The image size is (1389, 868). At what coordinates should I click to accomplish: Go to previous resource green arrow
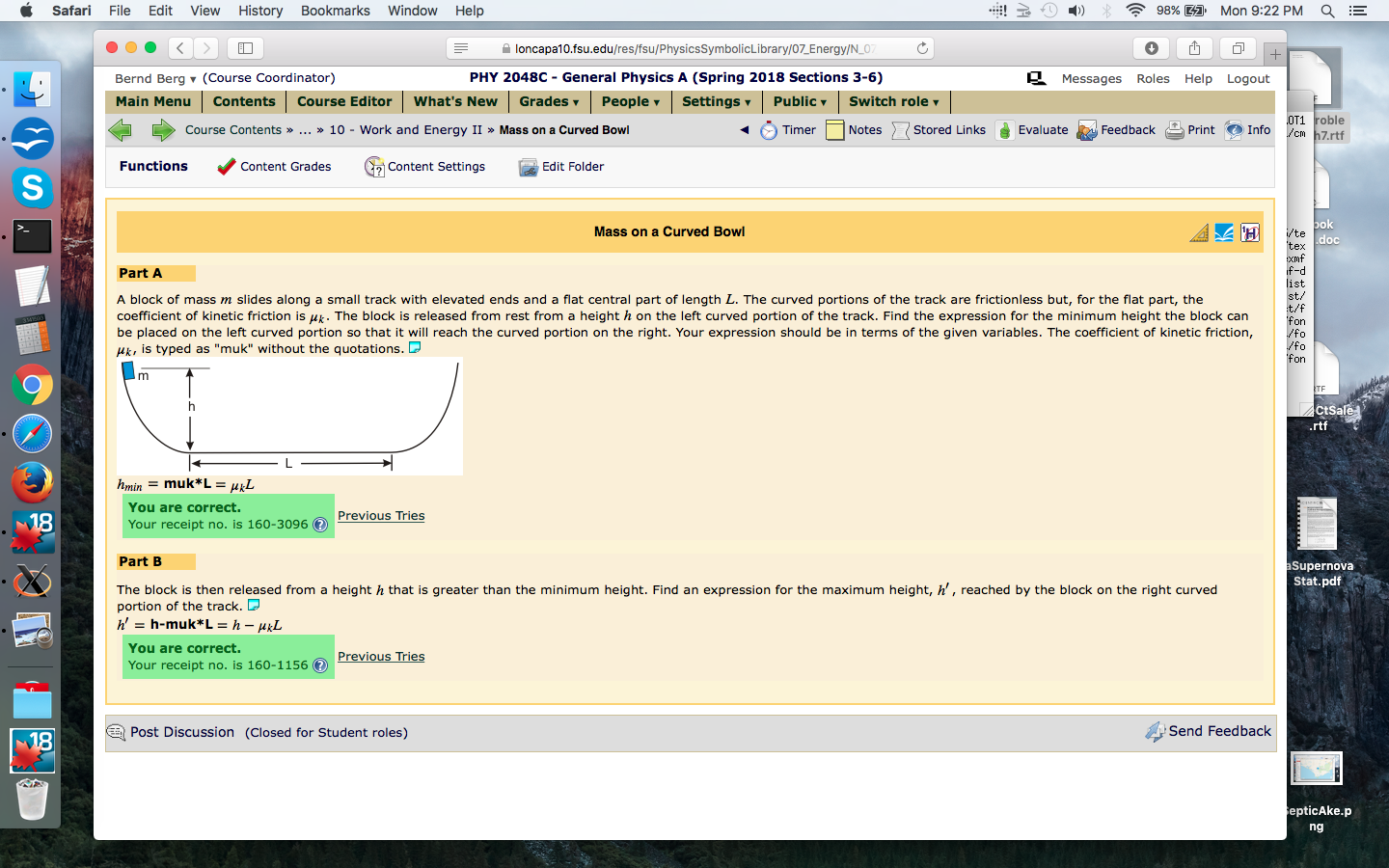(x=120, y=130)
